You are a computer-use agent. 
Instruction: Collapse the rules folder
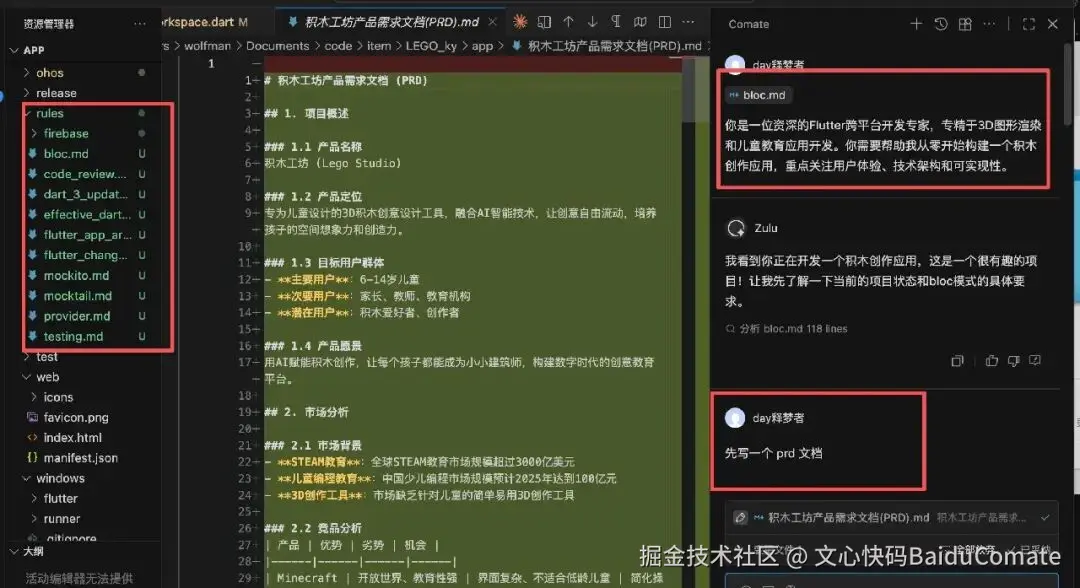click(27, 113)
